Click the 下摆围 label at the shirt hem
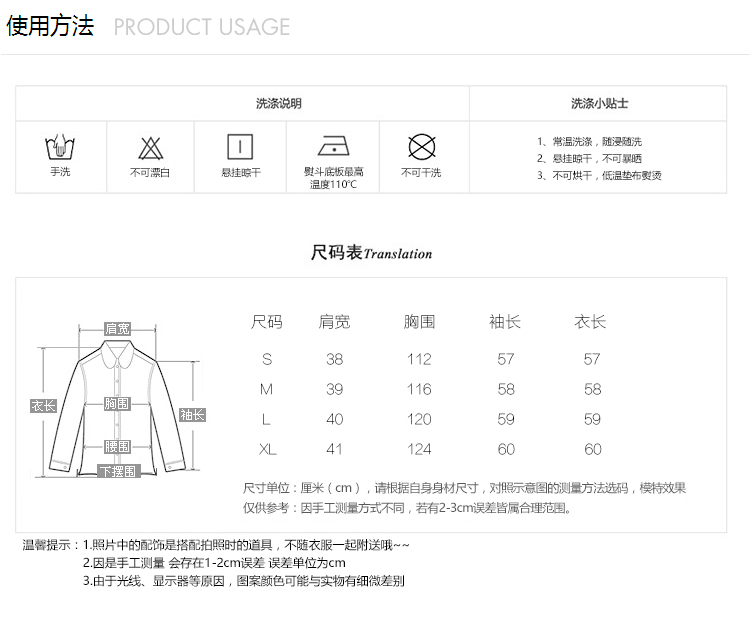The image size is (750, 617). pos(117,471)
